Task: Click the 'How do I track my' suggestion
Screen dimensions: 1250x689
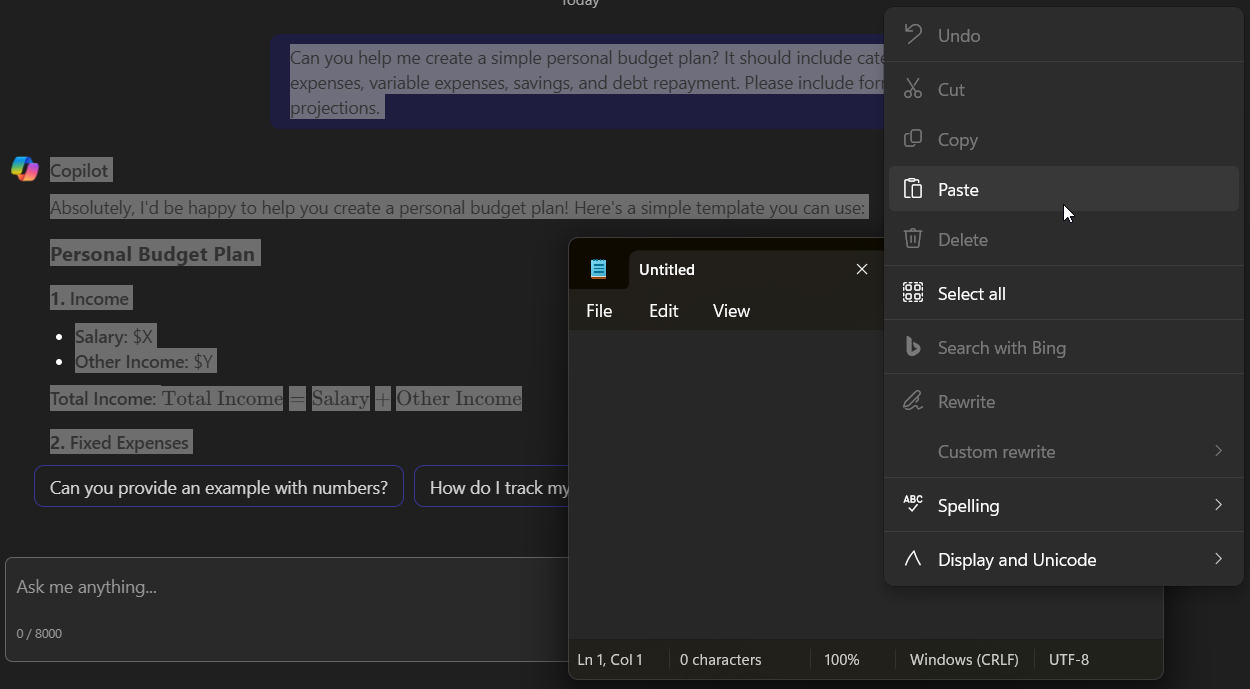Action: [495, 487]
